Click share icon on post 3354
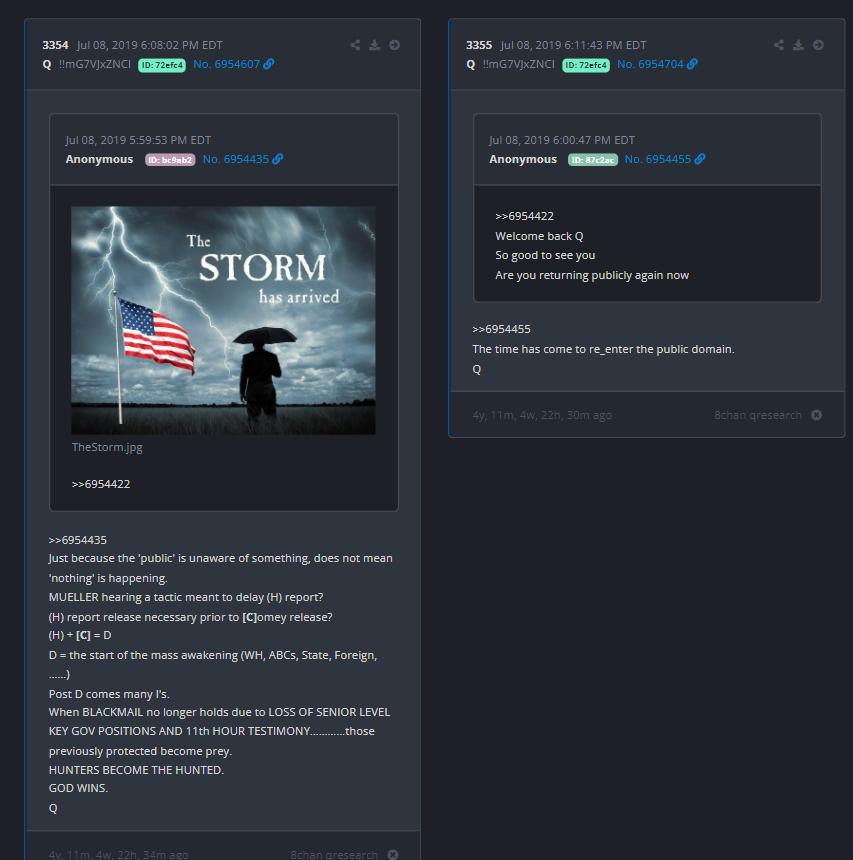This screenshot has height=860, width=853. [x=355, y=45]
